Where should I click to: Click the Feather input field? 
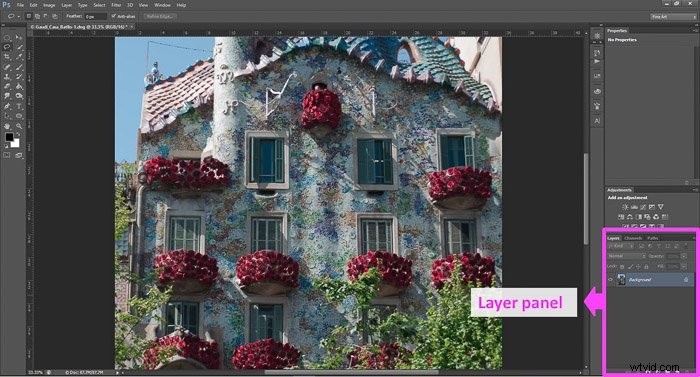point(96,17)
